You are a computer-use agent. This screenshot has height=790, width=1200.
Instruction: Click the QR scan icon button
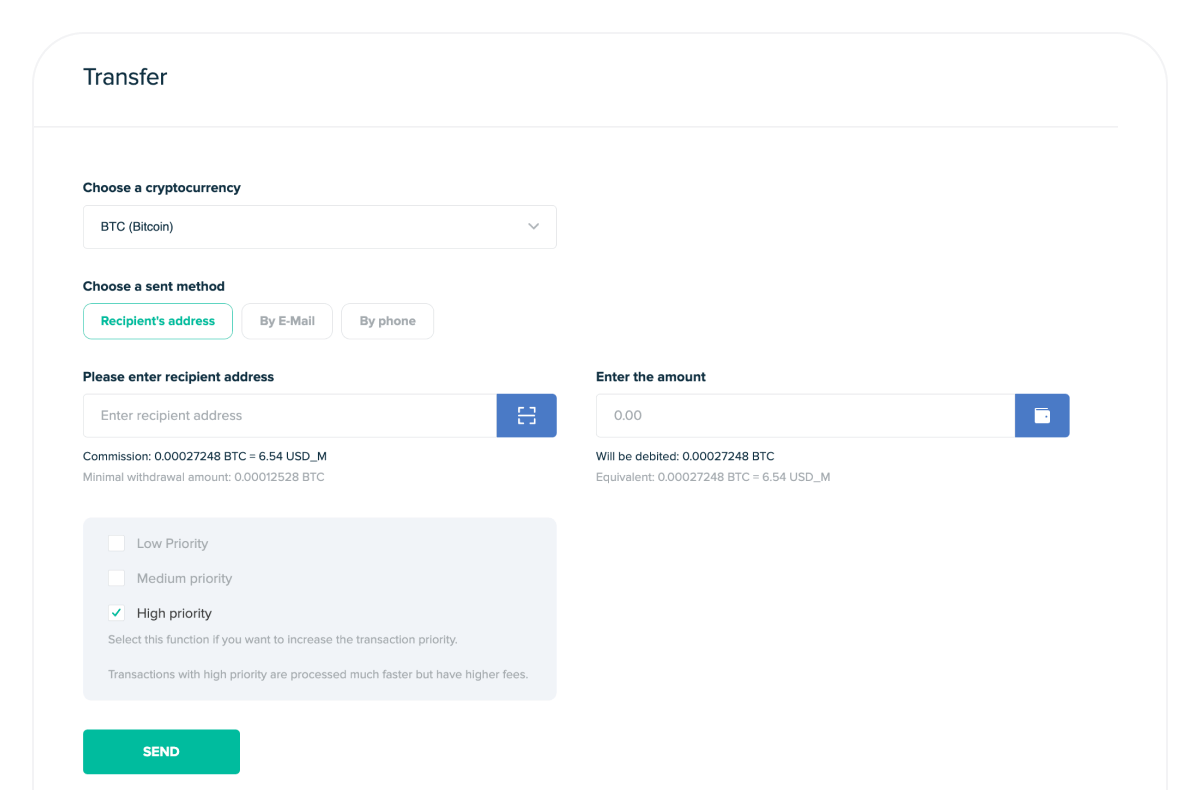pos(526,415)
